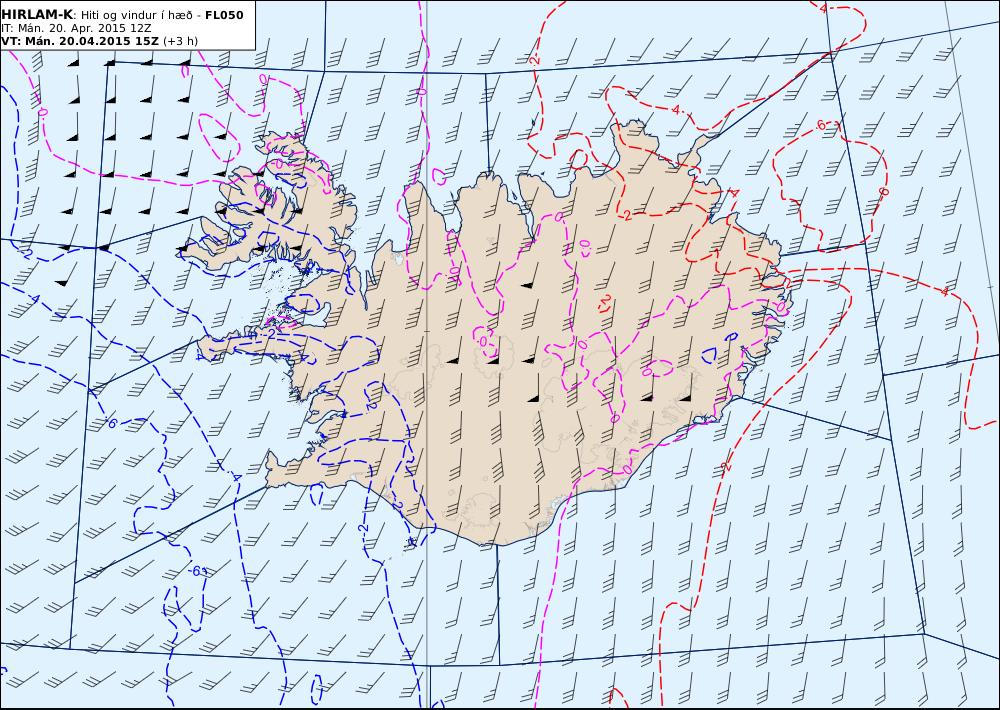Image resolution: width=1000 pixels, height=710 pixels.
Task: Select the valid time 'VT: Mán. 20.04.2015 15Z'
Action: pos(80,41)
